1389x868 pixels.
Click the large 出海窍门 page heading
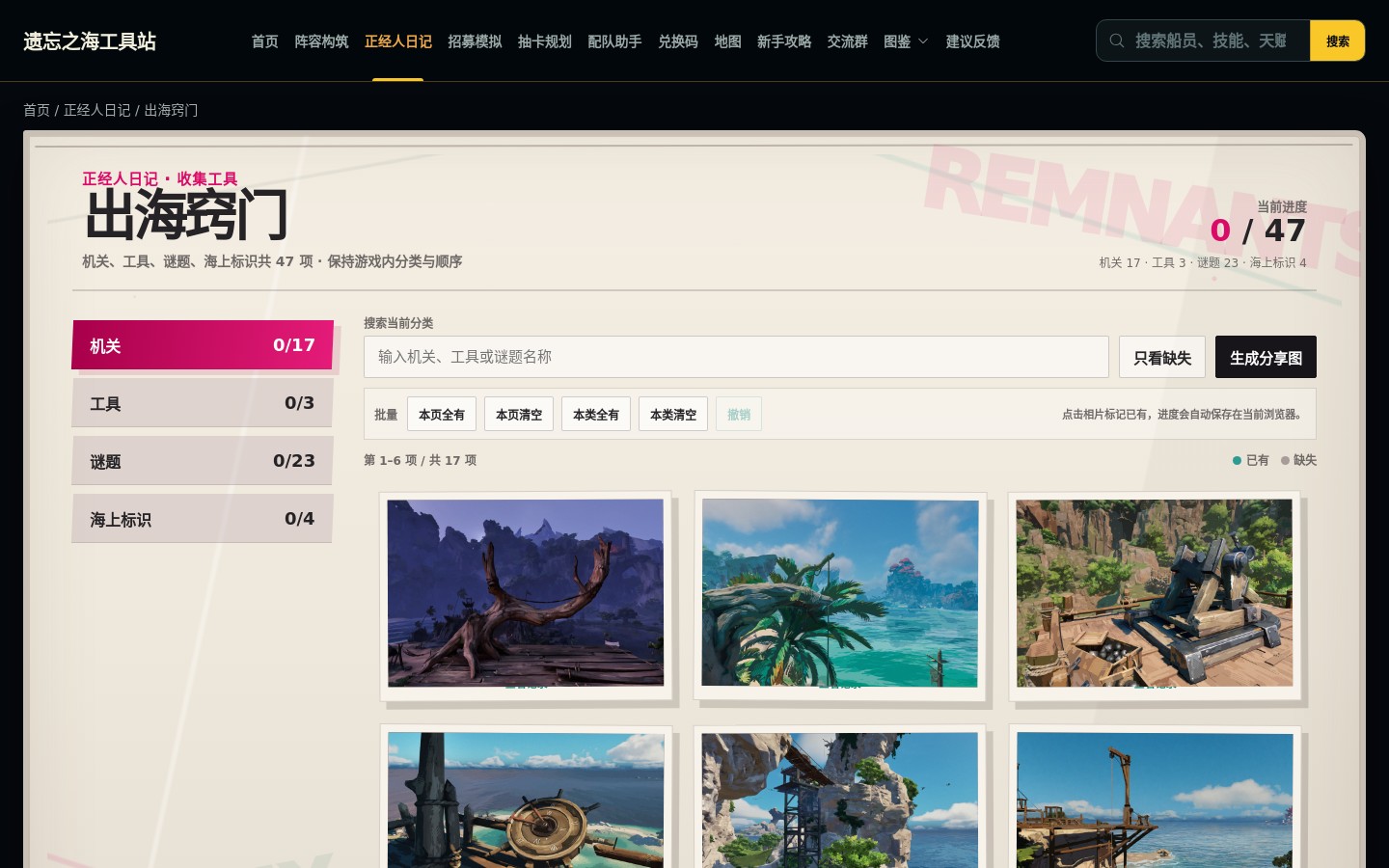(187, 214)
